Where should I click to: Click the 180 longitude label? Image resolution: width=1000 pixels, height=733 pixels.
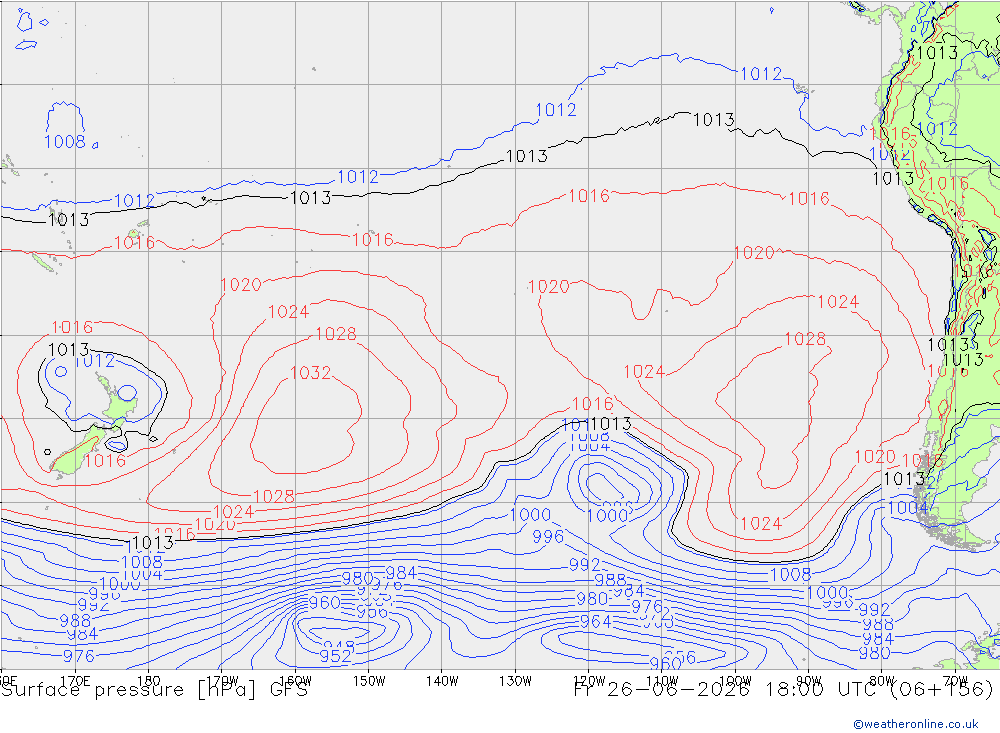click(x=149, y=681)
